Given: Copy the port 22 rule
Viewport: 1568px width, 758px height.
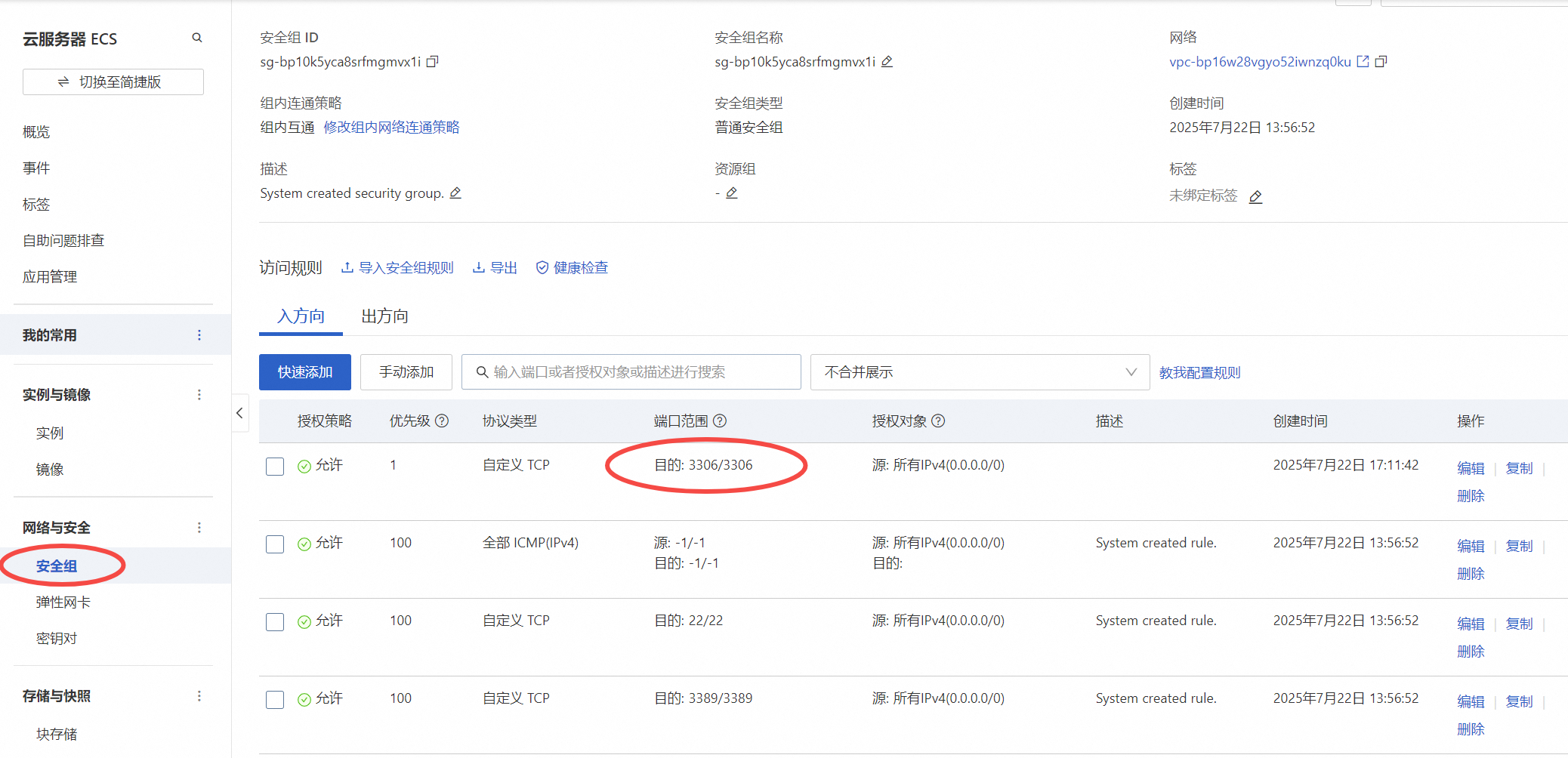Looking at the screenshot, I should coord(1519,624).
